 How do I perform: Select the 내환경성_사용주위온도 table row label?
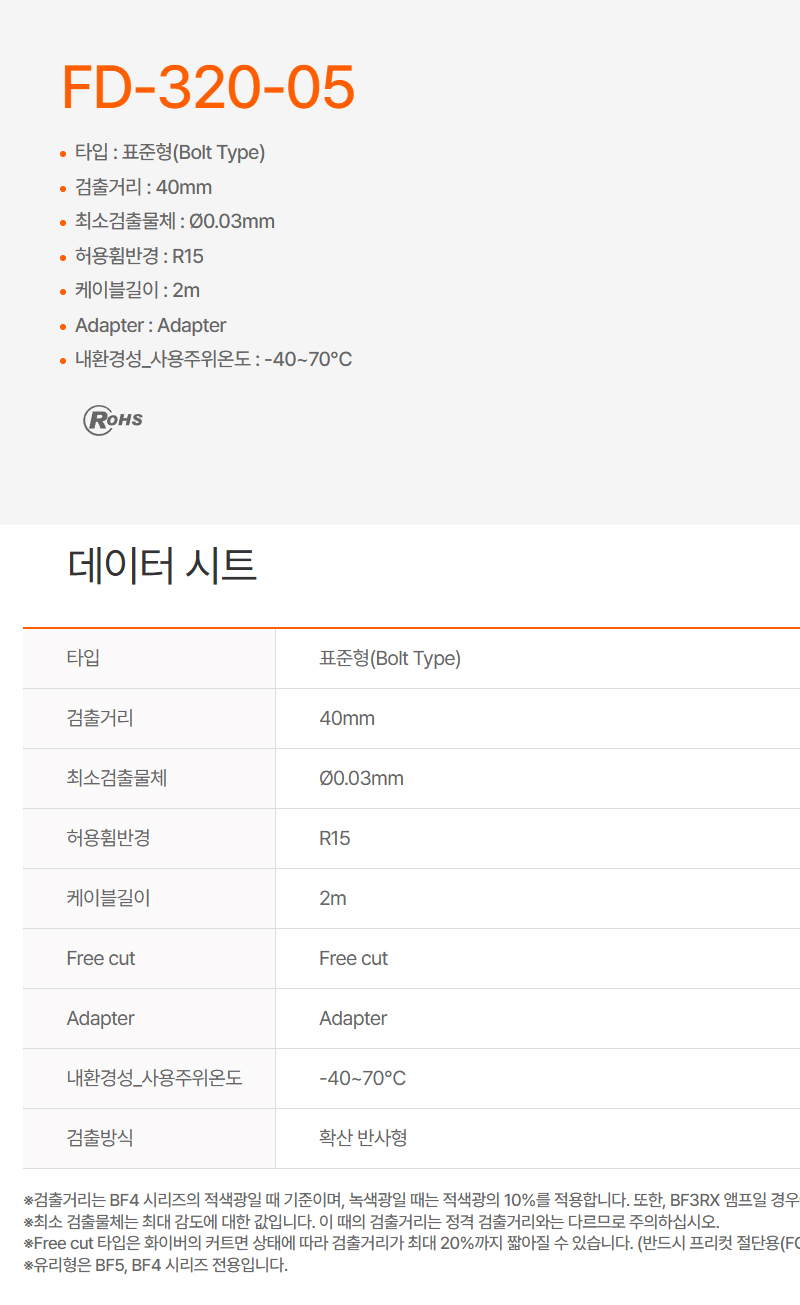pyautogui.click(x=154, y=1078)
